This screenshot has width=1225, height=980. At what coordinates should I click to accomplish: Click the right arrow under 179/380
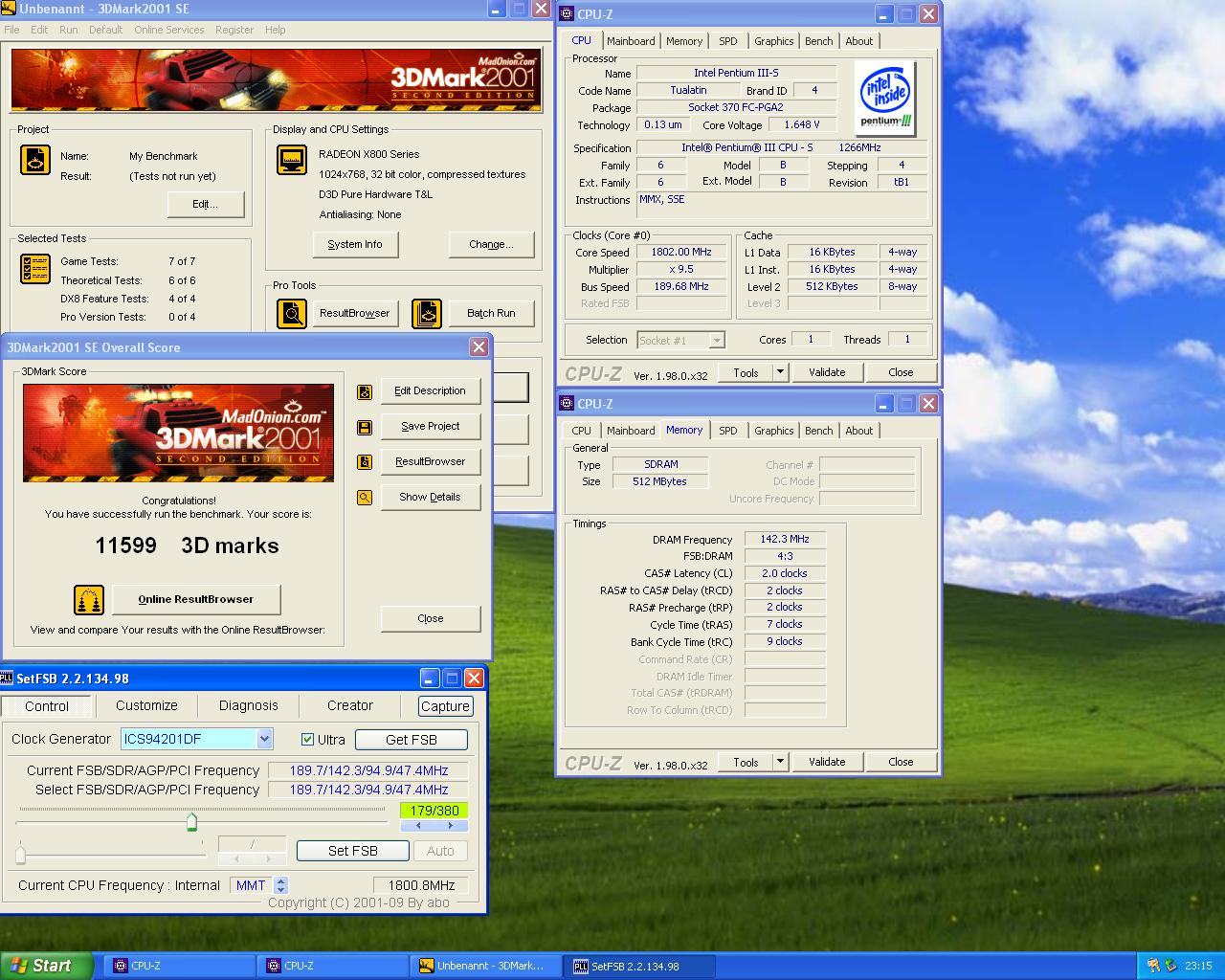(x=451, y=825)
